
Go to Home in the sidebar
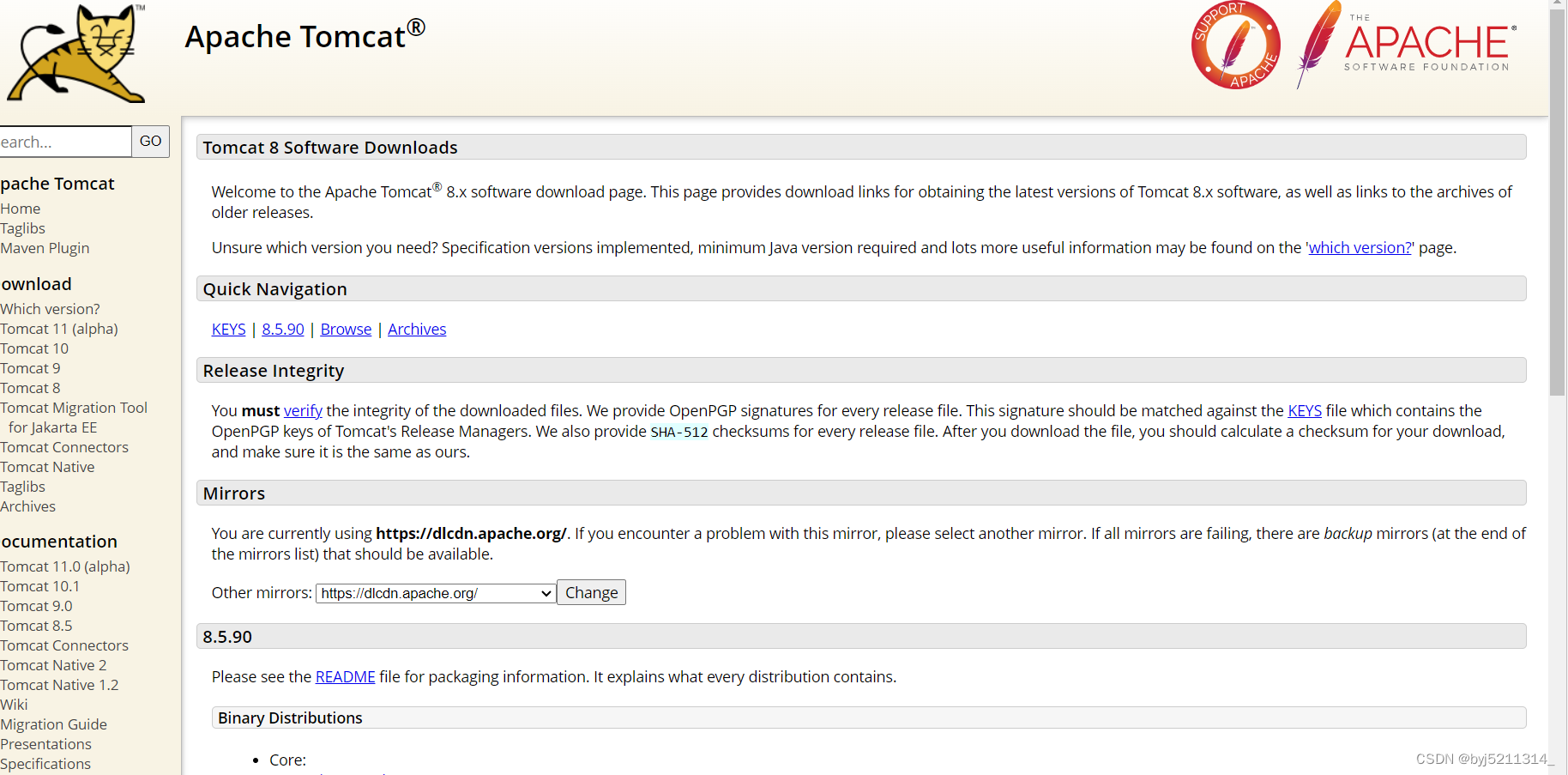click(x=21, y=209)
